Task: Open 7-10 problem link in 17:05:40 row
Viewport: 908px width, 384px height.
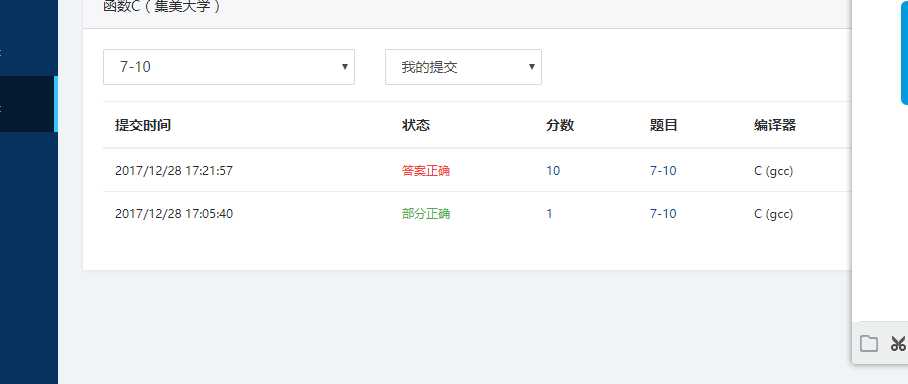Action: click(663, 214)
